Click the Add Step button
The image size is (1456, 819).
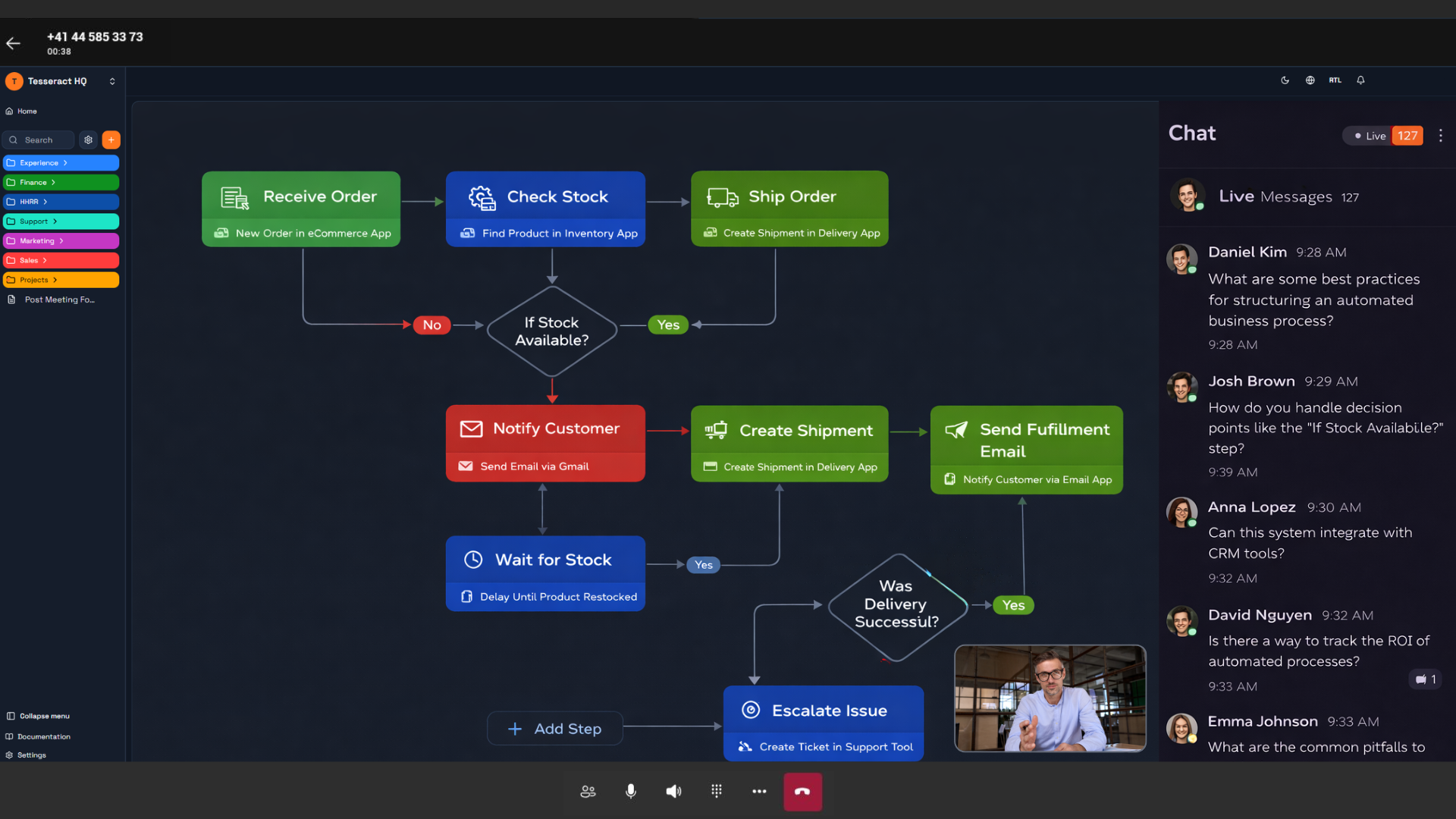point(555,729)
